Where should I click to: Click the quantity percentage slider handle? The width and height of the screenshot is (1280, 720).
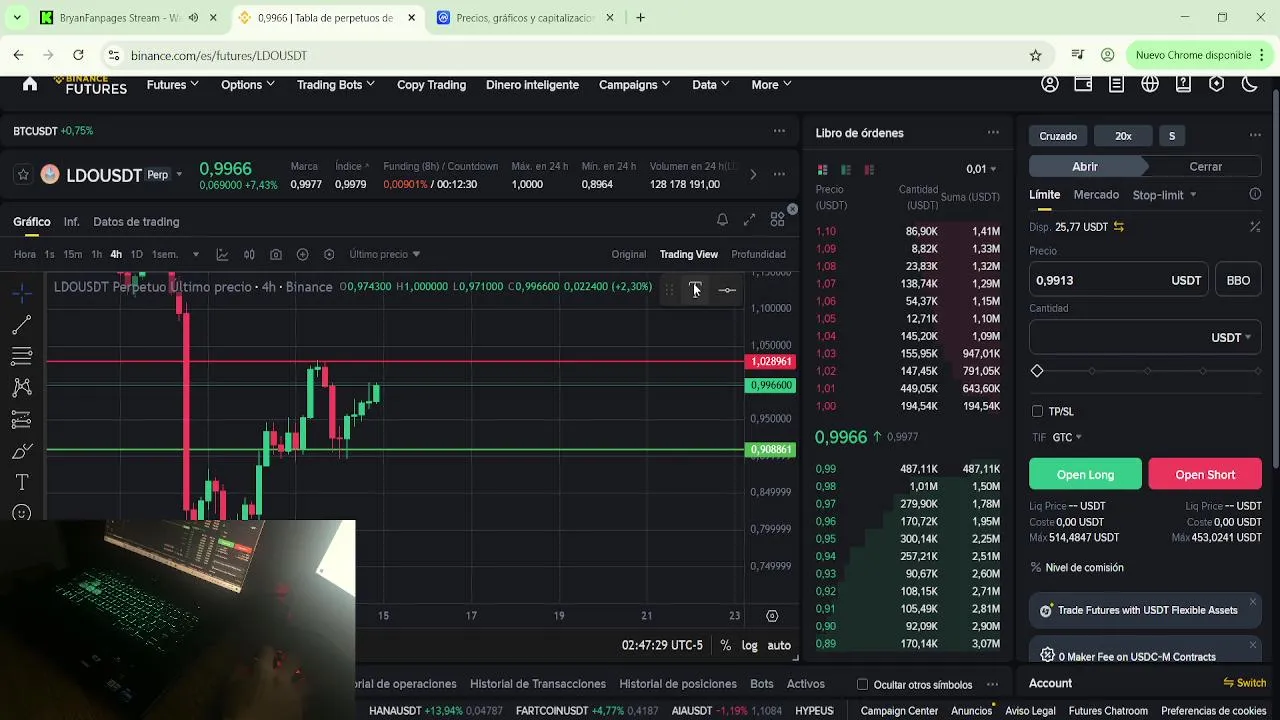pos(1037,371)
